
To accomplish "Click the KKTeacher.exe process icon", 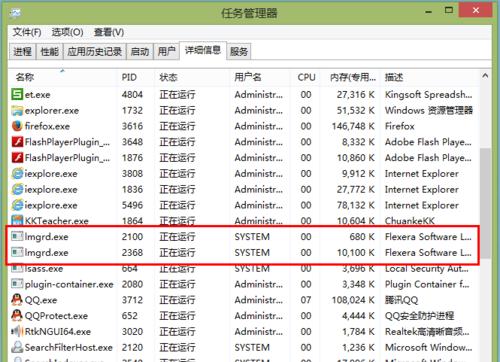I will tap(17, 220).
